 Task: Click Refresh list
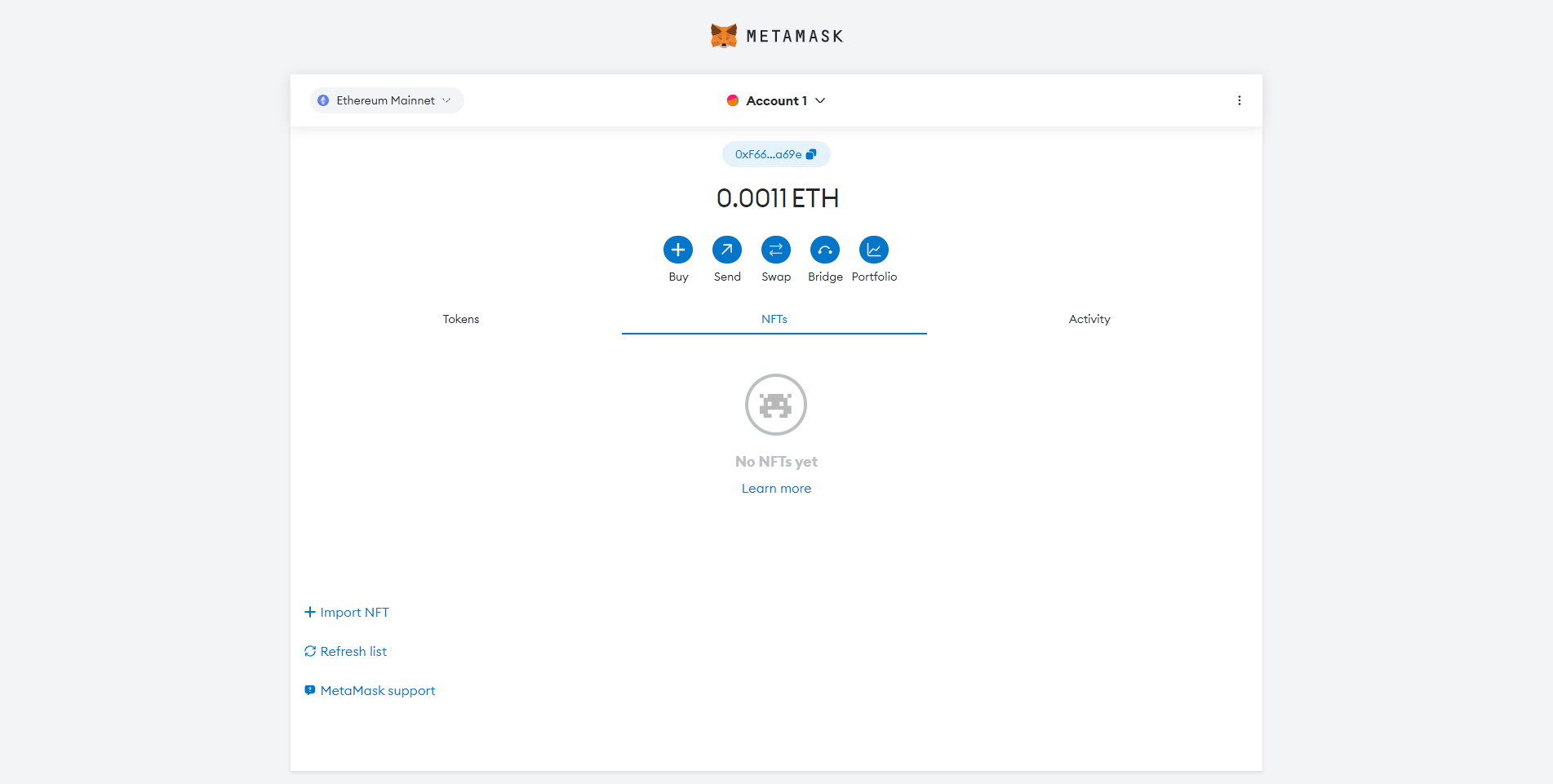[x=346, y=651]
